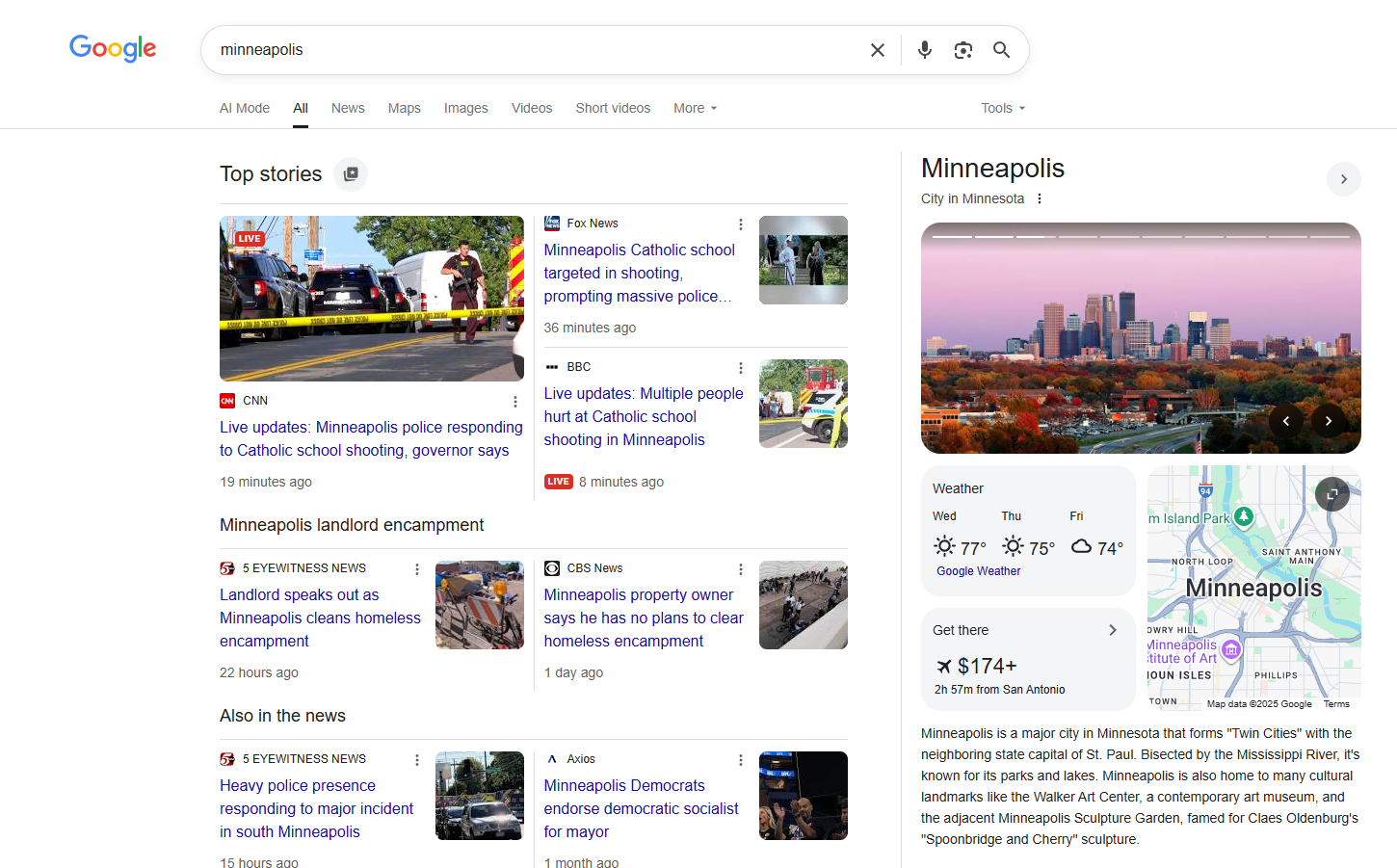The image size is (1397, 868).
Task: Start voice search with the microphone icon
Action: pyautogui.click(x=925, y=50)
